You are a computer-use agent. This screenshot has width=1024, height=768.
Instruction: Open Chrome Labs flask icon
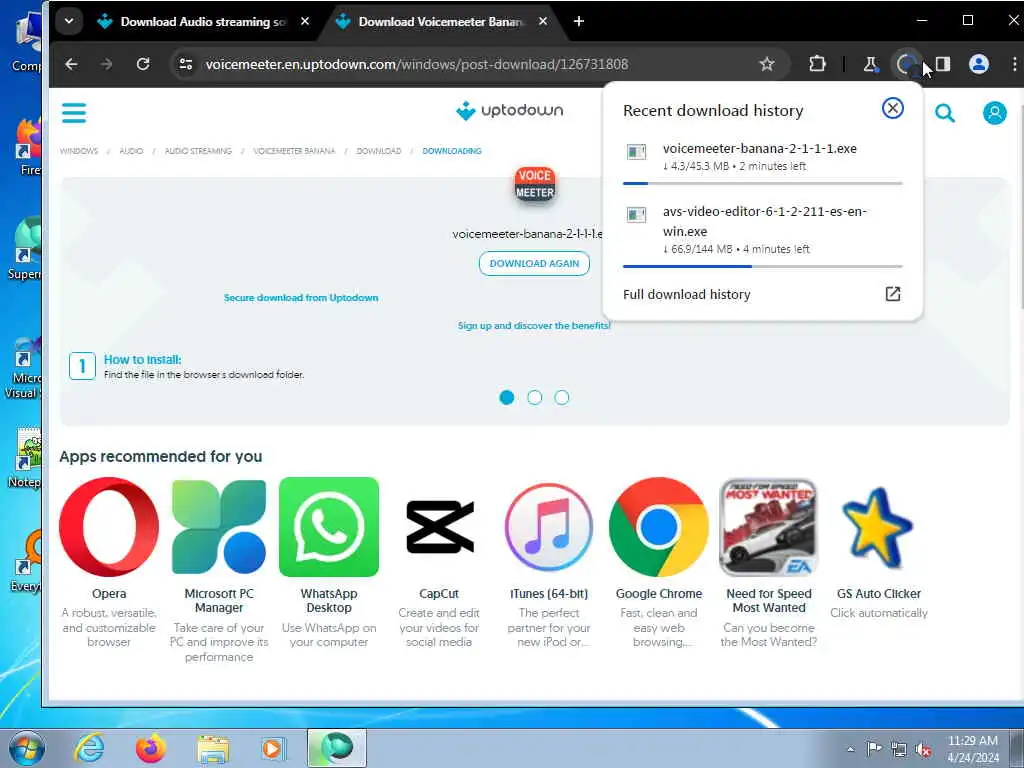[x=871, y=64]
